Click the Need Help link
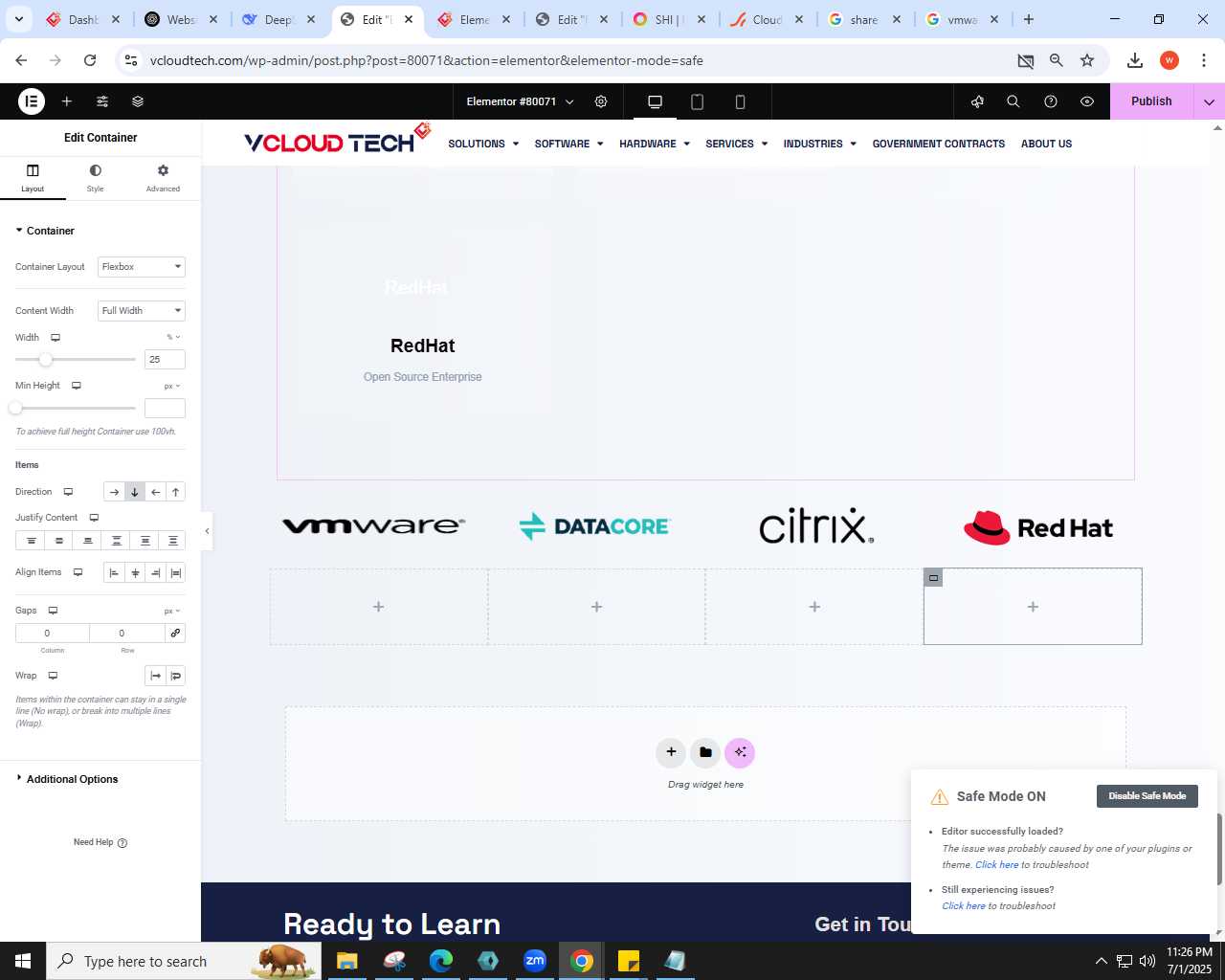The height and width of the screenshot is (980, 1225). pos(100,842)
